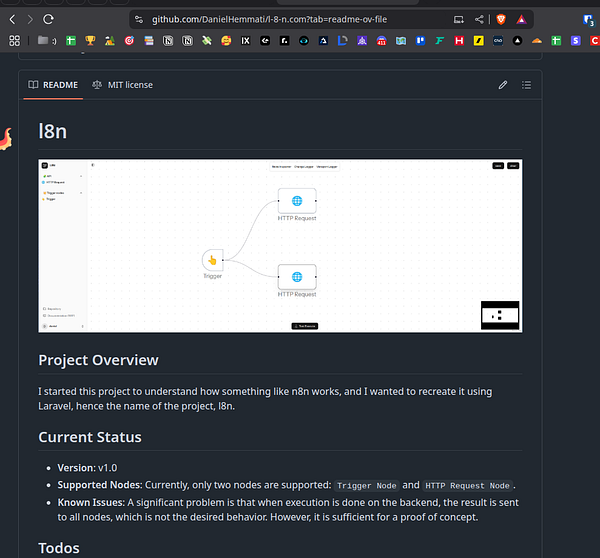Open the hugging emoji face bookmark
This screenshot has height=558, width=600.
point(226,41)
